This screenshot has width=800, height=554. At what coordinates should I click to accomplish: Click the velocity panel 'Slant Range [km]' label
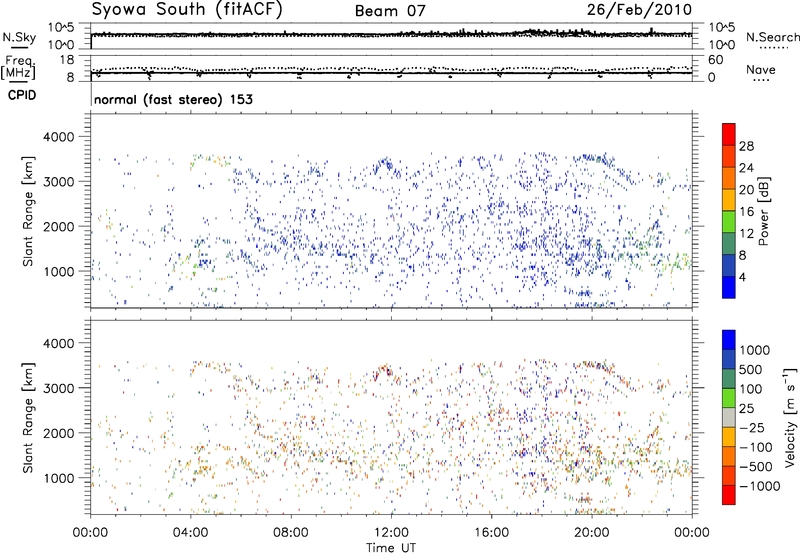click(28, 418)
